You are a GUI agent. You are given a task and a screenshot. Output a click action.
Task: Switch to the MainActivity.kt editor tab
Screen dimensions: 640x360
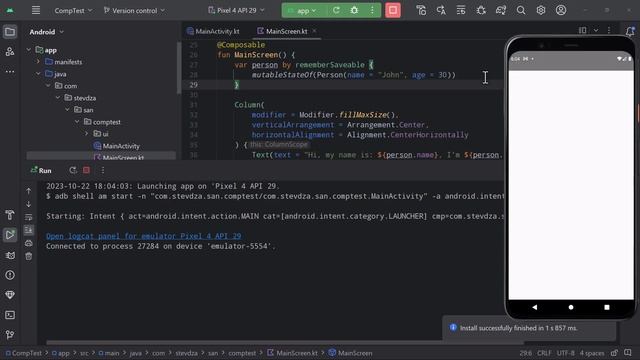tap(213, 31)
